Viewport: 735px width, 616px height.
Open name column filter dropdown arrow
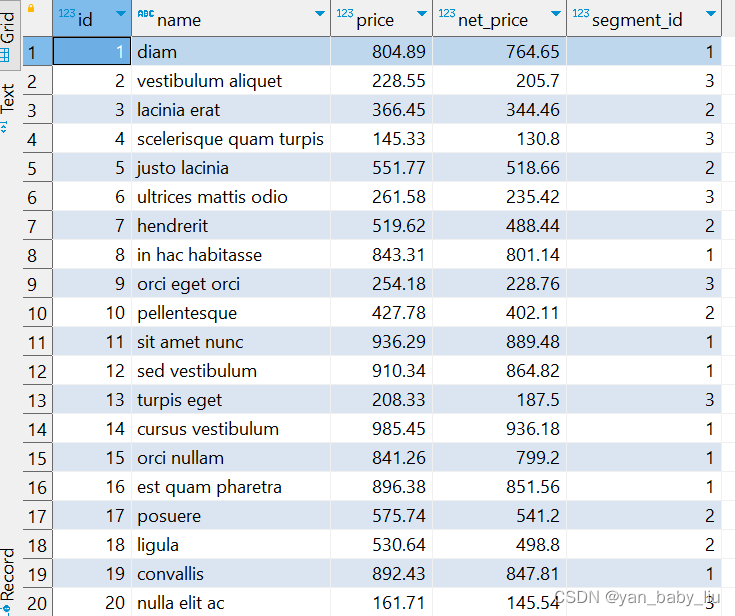[x=320, y=14]
